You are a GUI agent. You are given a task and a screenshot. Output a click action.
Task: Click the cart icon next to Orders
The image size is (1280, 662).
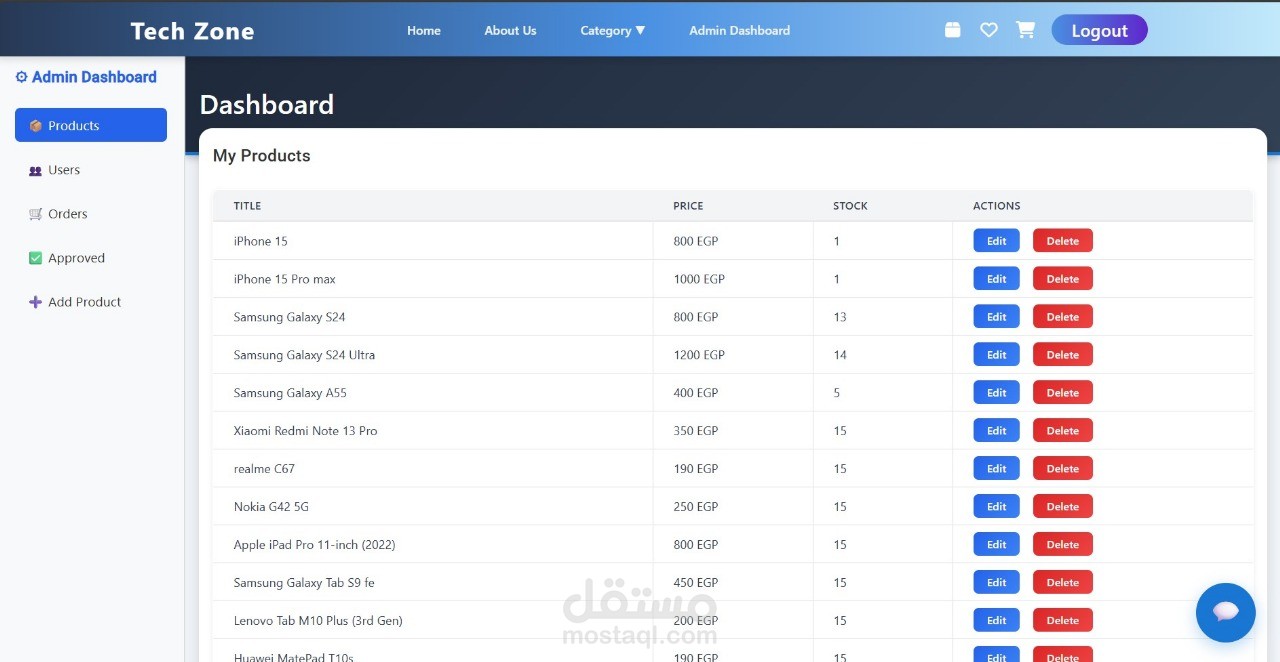[x=36, y=214]
